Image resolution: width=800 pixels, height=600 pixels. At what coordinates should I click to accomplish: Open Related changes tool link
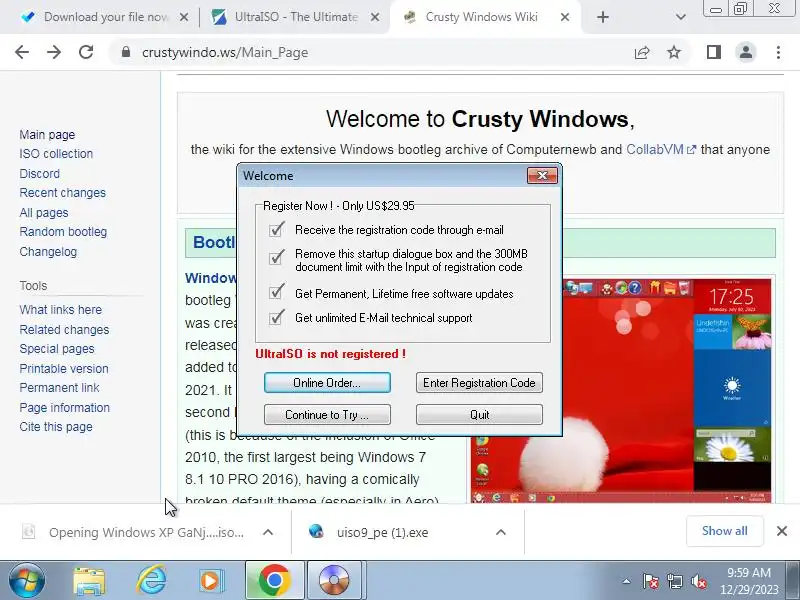[x=64, y=330]
